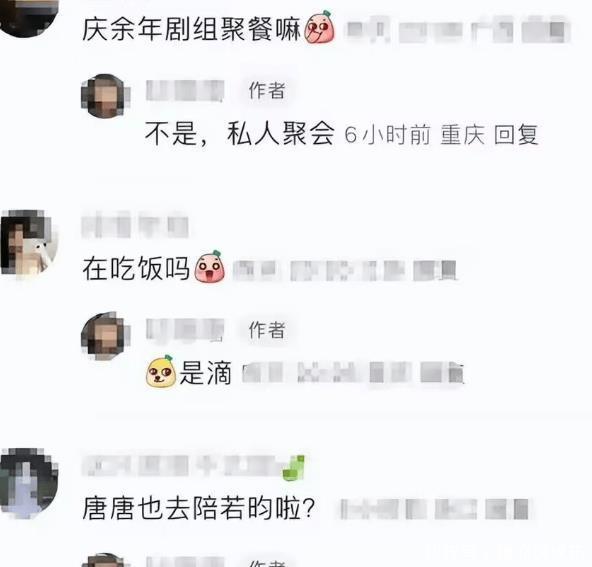
Task: Tap the laughing peach emoji after 庆余年剧组聚餐嘛
Action: click(319, 27)
